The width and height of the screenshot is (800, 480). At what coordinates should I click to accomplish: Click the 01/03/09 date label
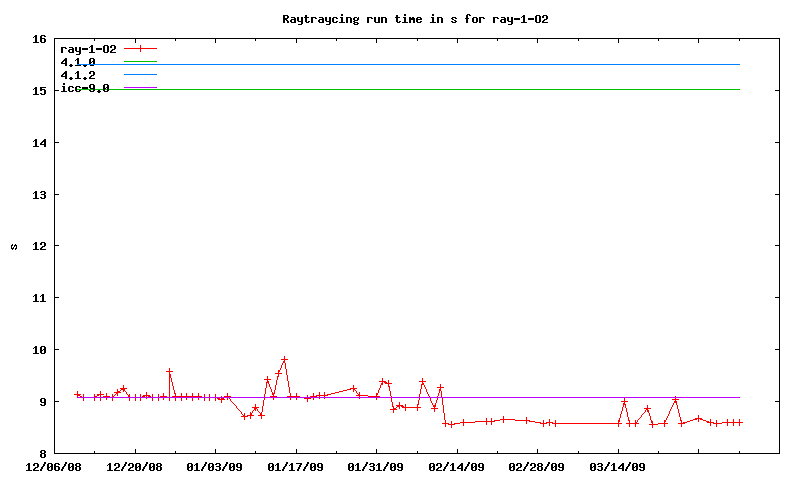coord(215,466)
